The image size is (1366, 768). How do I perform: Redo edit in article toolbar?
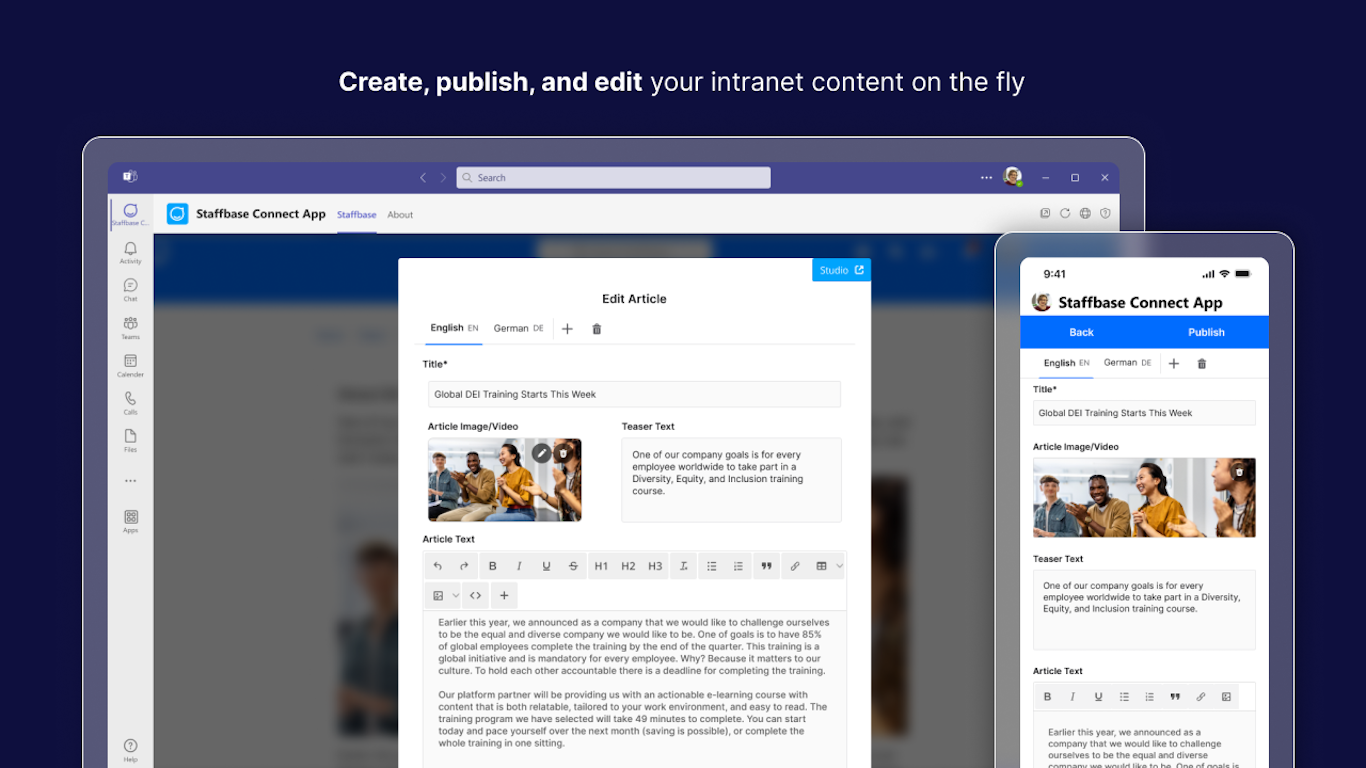click(464, 566)
